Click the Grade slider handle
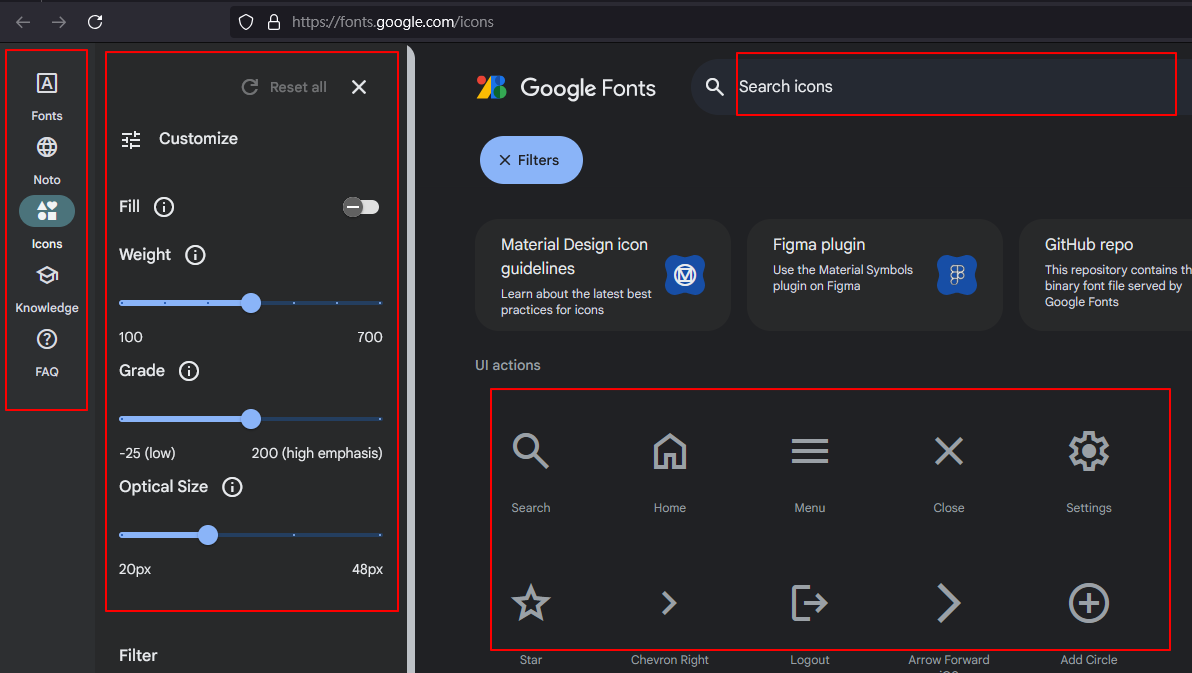 point(251,419)
